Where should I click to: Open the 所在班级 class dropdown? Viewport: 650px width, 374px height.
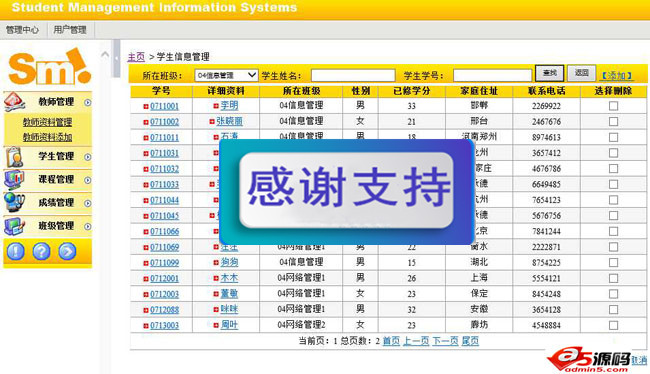pyautogui.click(x=226, y=75)
